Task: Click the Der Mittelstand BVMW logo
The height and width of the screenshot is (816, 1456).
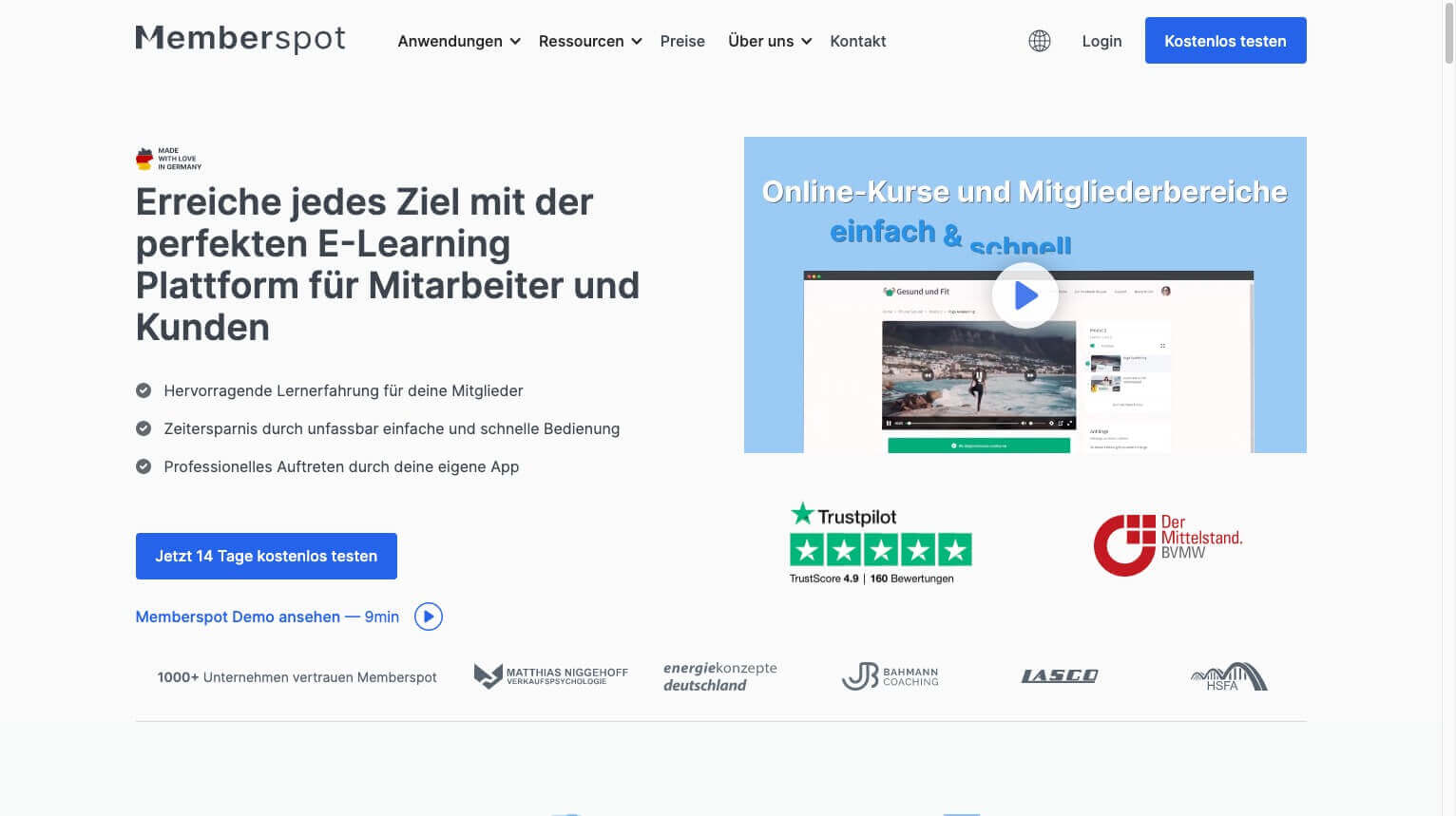Action: point(1168,544)
